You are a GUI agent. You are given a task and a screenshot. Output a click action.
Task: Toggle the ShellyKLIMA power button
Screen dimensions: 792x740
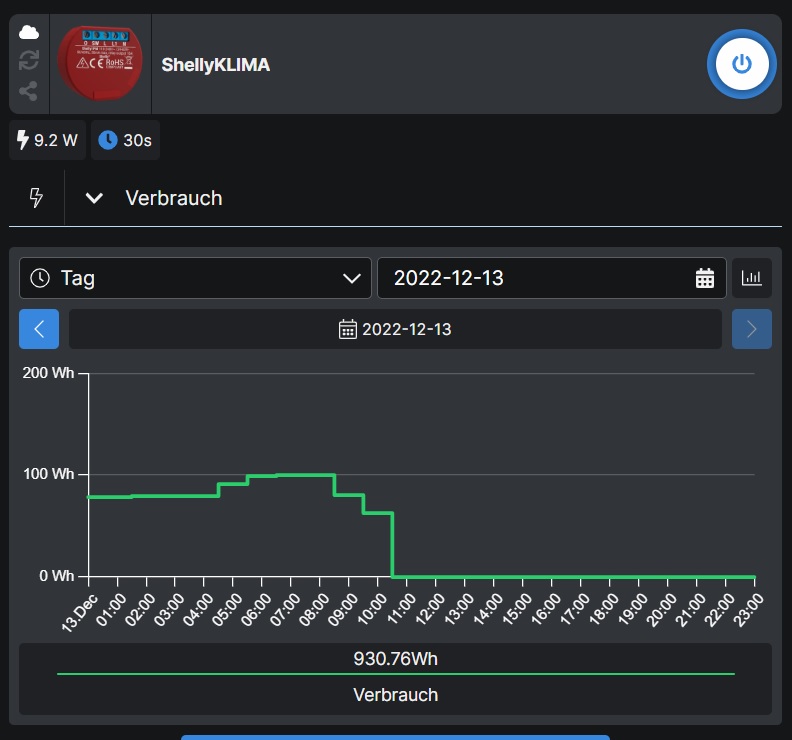click(x=741, y=64)
